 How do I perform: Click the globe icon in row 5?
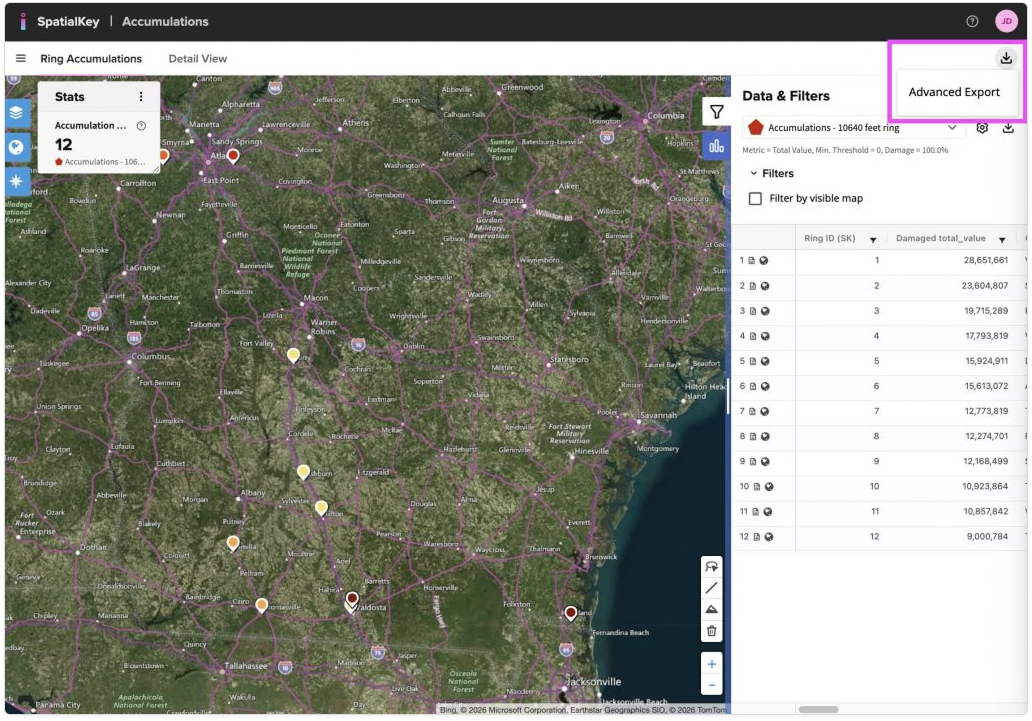click(x=765, y=361)
